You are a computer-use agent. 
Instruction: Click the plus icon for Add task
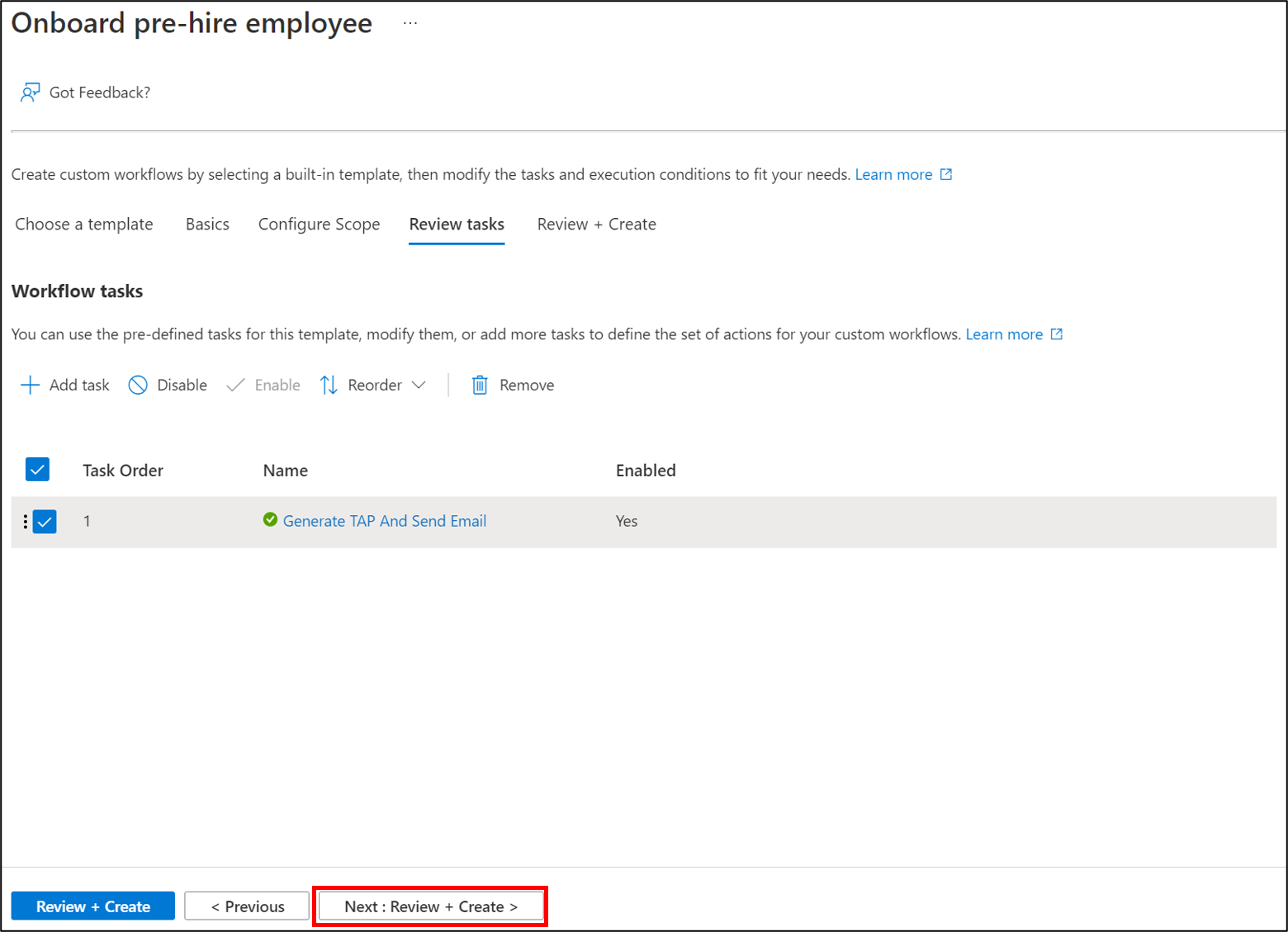pos(30,385)
